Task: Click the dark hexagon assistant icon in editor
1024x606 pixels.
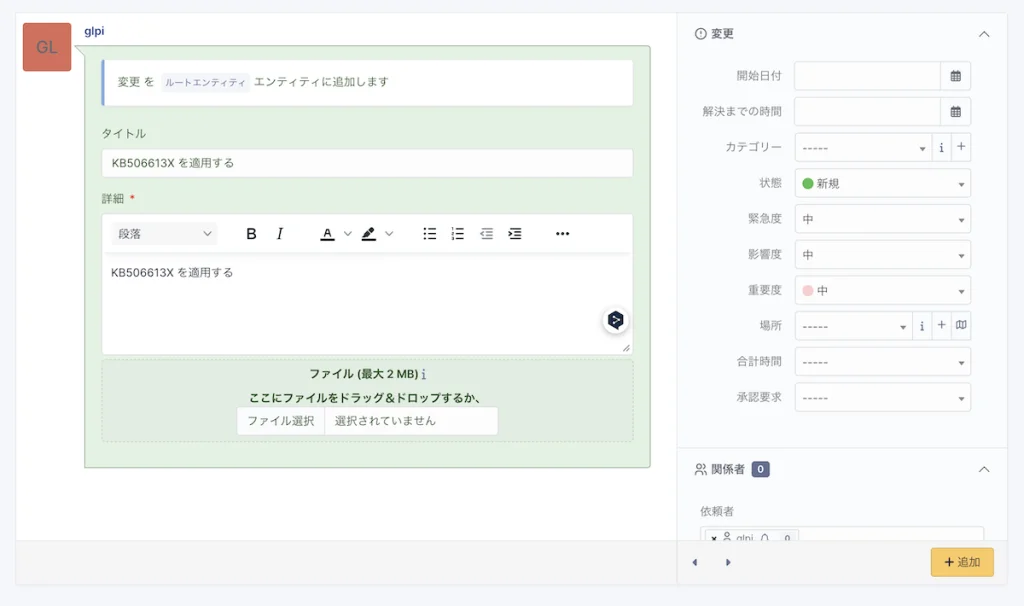Action: click(x=615, y=319)
